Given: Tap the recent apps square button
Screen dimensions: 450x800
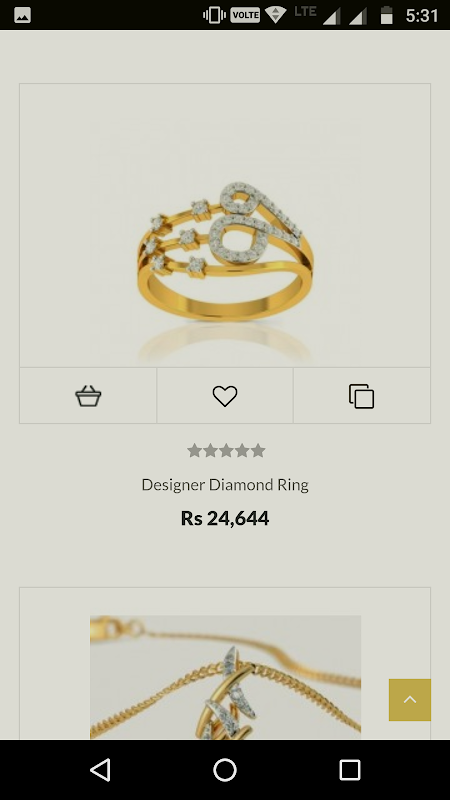Looking at the screenshot, I should pos(350,769).
